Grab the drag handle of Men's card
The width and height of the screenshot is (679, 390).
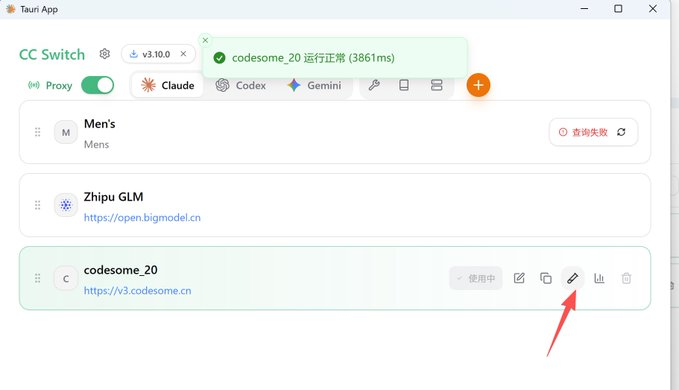tap(38, 132)
